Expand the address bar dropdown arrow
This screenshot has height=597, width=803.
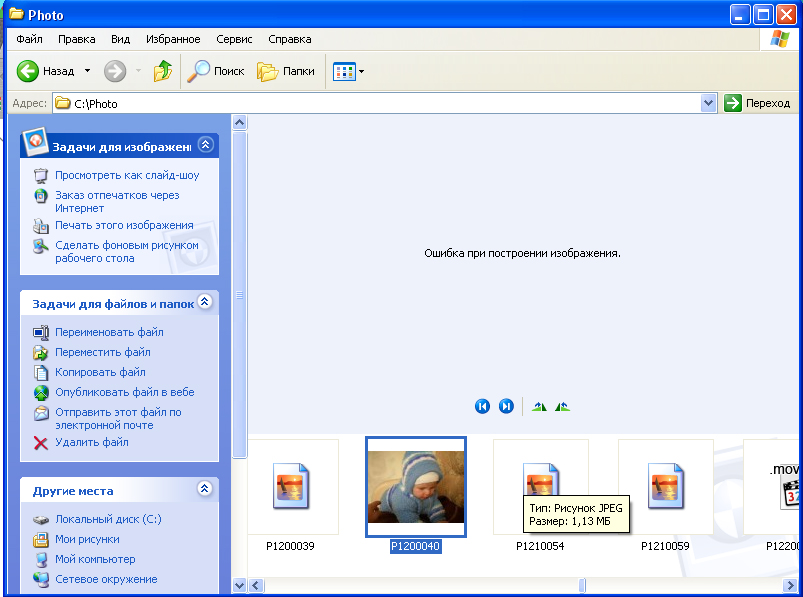[709, 103]
